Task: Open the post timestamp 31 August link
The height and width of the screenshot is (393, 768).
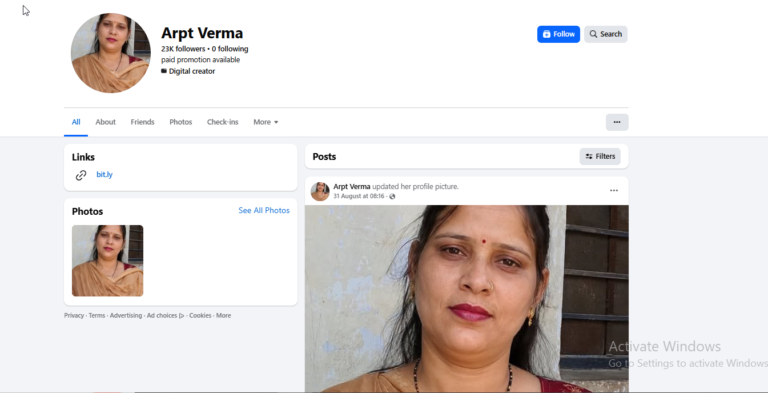Action: pyautogui.click(x=359, y=196)
